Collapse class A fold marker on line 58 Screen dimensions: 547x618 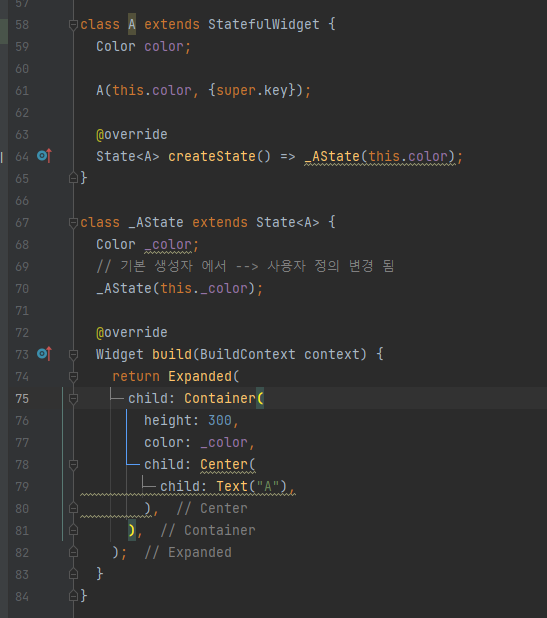point(73,25)
